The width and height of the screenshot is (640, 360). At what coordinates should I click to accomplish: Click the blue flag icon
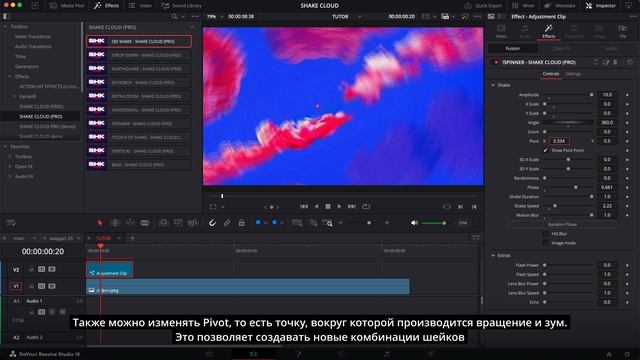pyautogui.click(x=258, y=222)
